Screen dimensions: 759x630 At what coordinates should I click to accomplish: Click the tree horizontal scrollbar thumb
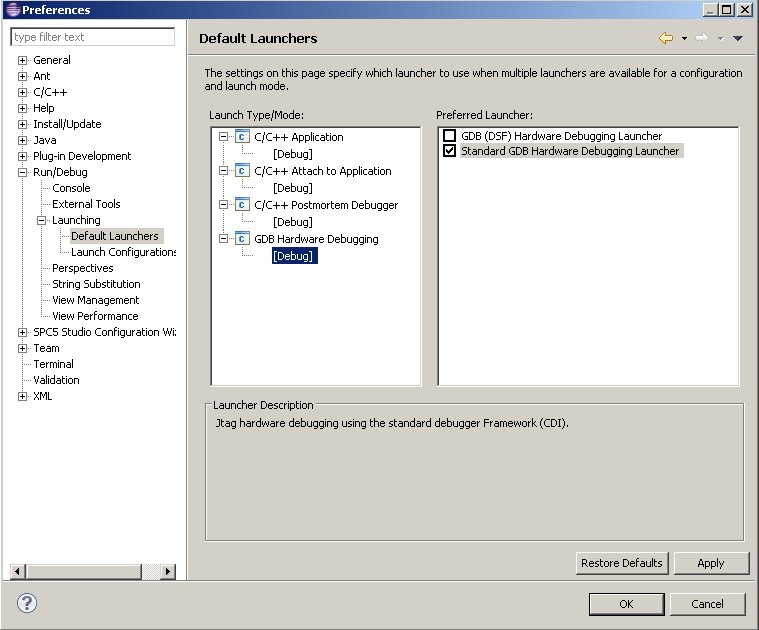point(84,571)
